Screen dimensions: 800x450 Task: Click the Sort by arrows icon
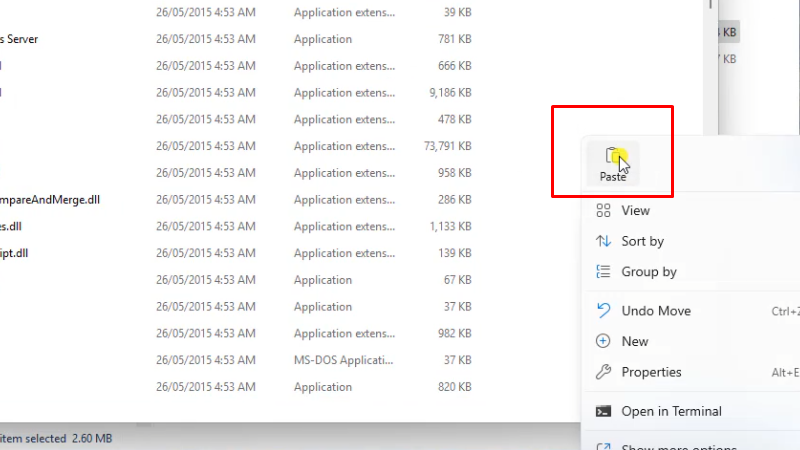[603, 241]
